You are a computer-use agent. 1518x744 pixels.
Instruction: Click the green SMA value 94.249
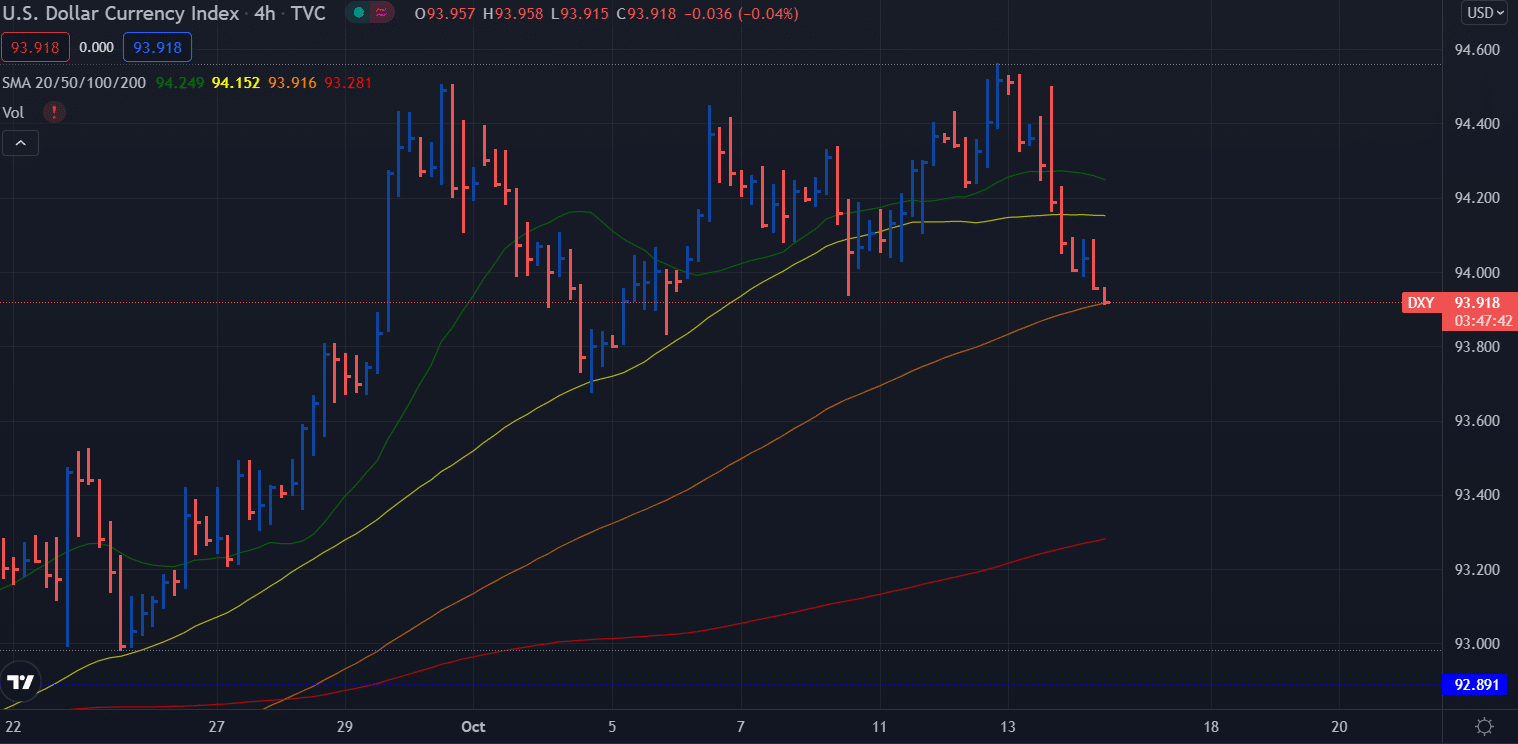pyautogui.click(x=181, y=83)
